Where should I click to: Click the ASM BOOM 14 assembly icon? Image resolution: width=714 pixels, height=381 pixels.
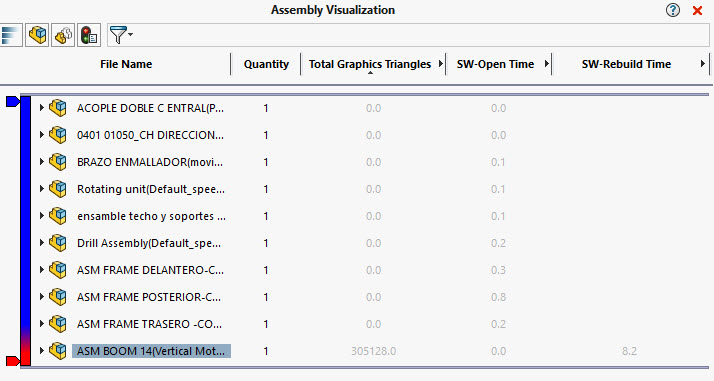[x=58, y=351]
